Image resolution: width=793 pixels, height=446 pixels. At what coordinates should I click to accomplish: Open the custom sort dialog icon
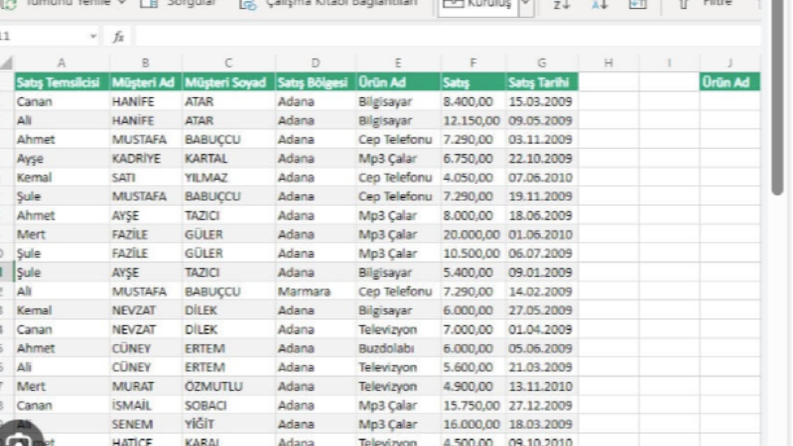tap(637, 4)
